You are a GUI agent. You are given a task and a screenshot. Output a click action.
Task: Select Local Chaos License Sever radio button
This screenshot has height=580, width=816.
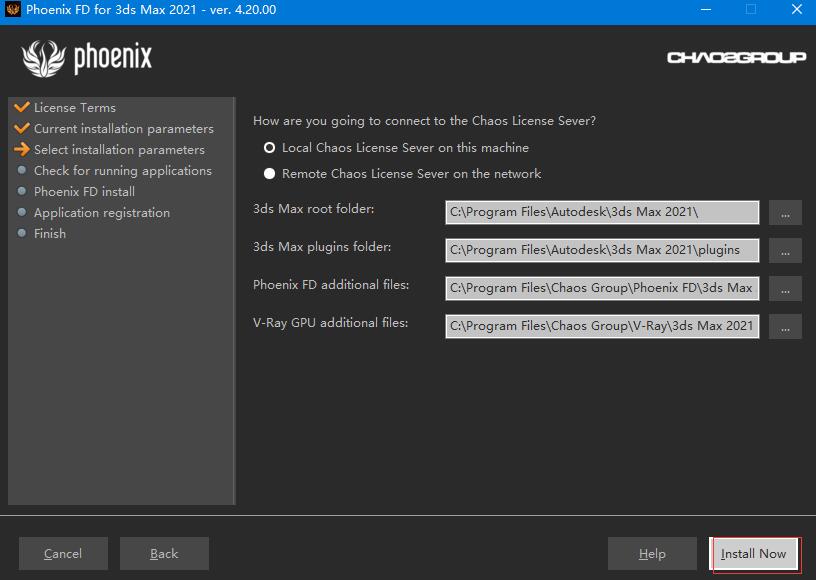tap(269, 148)
